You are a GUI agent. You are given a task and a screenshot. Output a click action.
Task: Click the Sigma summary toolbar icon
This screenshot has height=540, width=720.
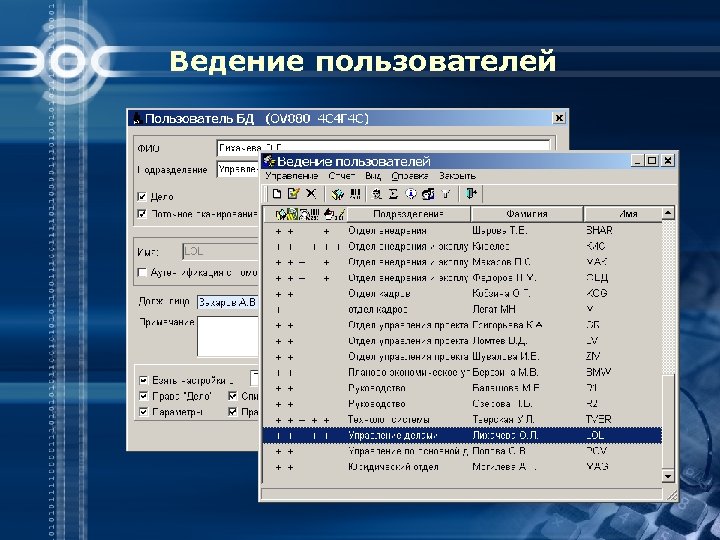tap(393, 194)
